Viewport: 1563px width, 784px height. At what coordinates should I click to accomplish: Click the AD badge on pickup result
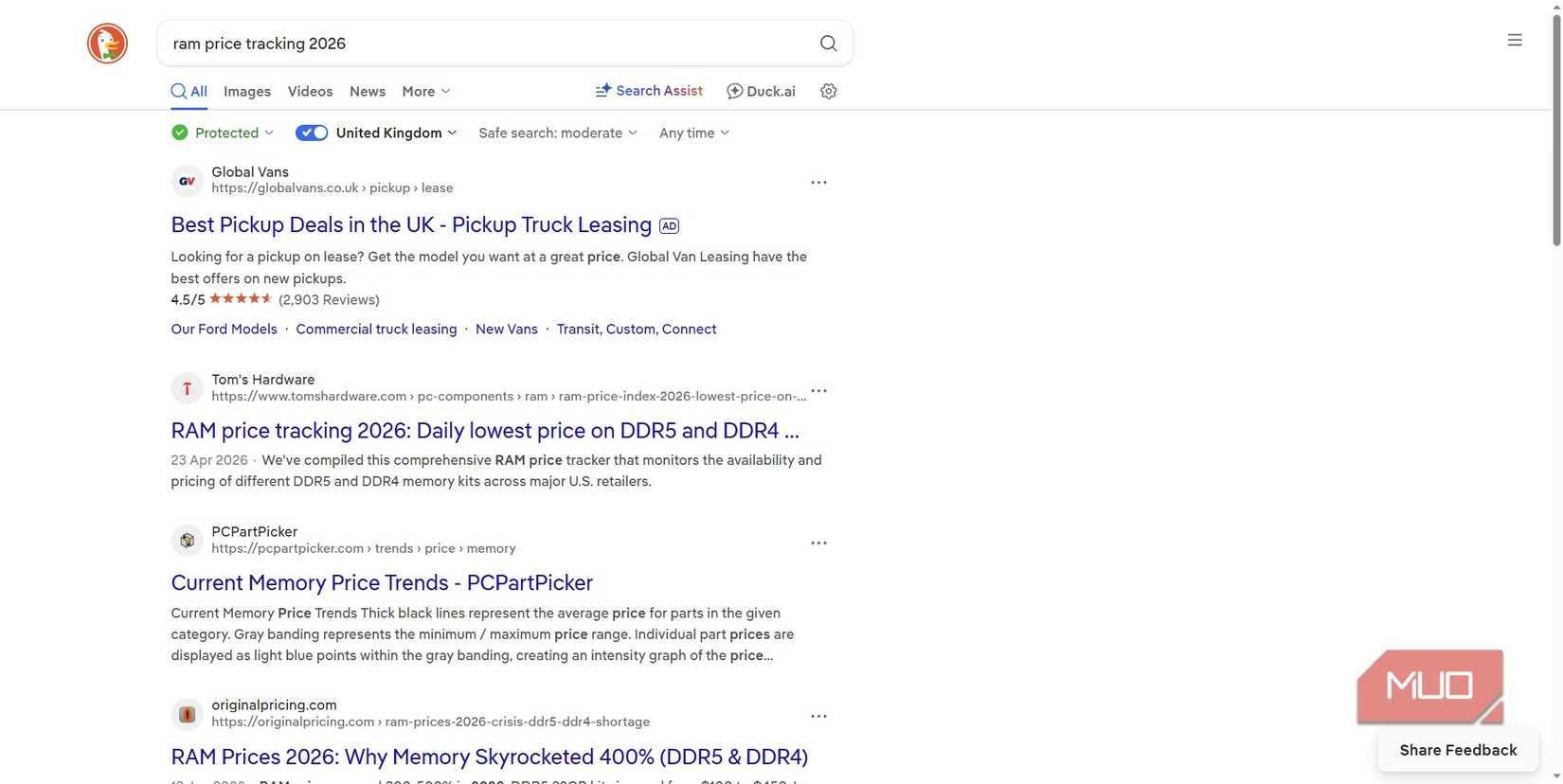669,225
